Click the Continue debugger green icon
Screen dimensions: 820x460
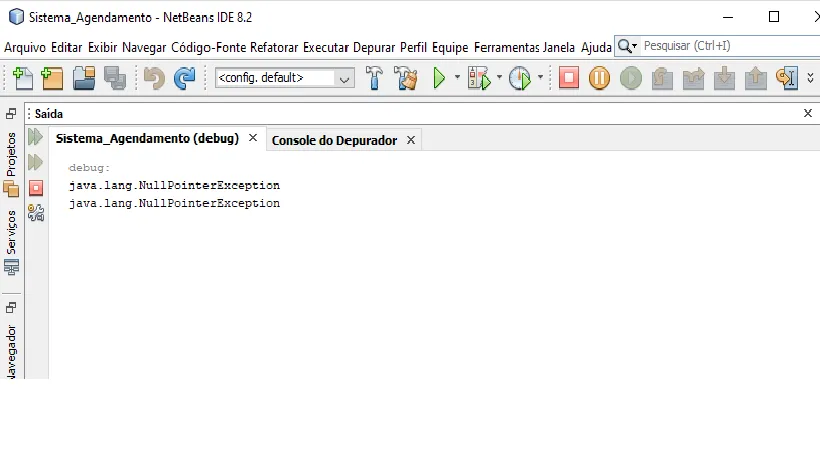[x=631, y=78]
